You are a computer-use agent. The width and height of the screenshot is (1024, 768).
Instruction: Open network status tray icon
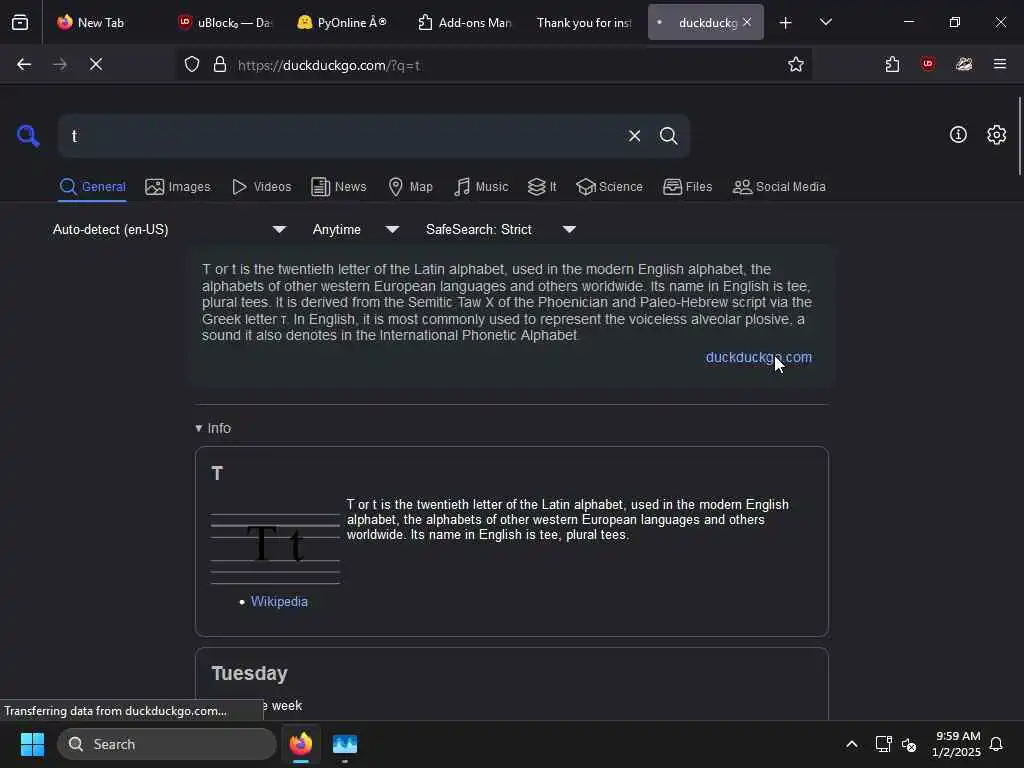pos(883,744)
